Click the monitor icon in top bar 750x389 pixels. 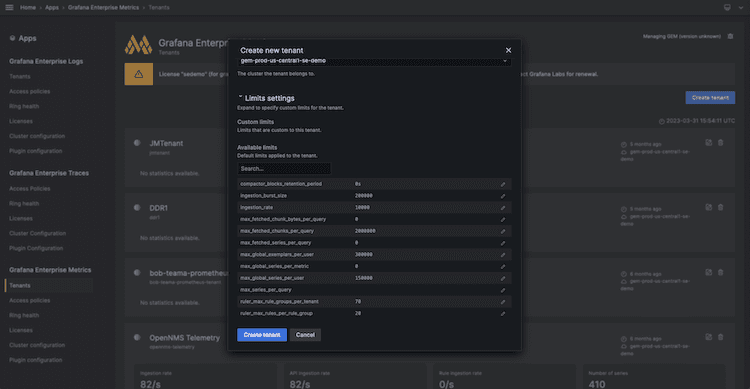[727, 7]
